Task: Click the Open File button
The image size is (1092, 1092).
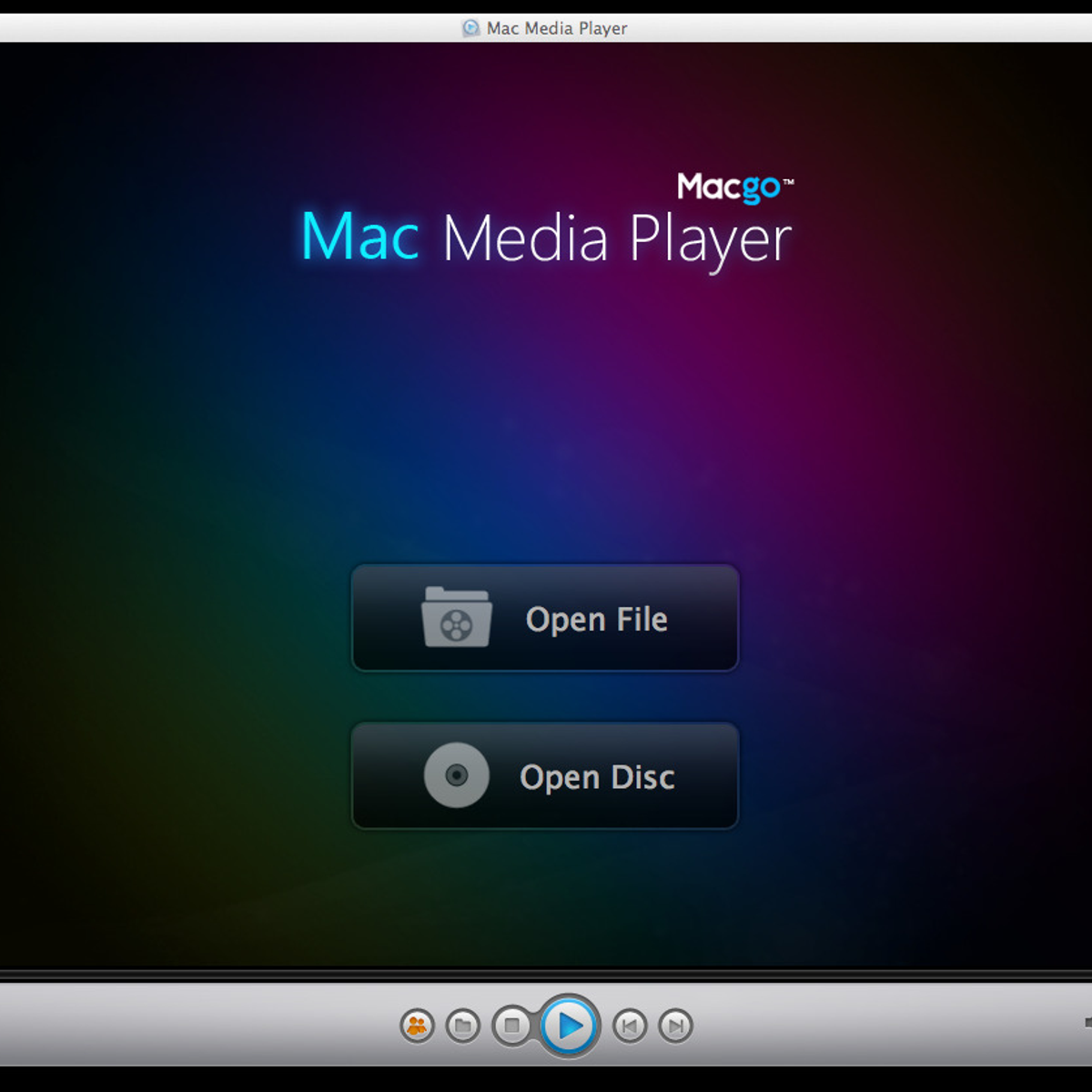Action: click(x=544, y=618)
